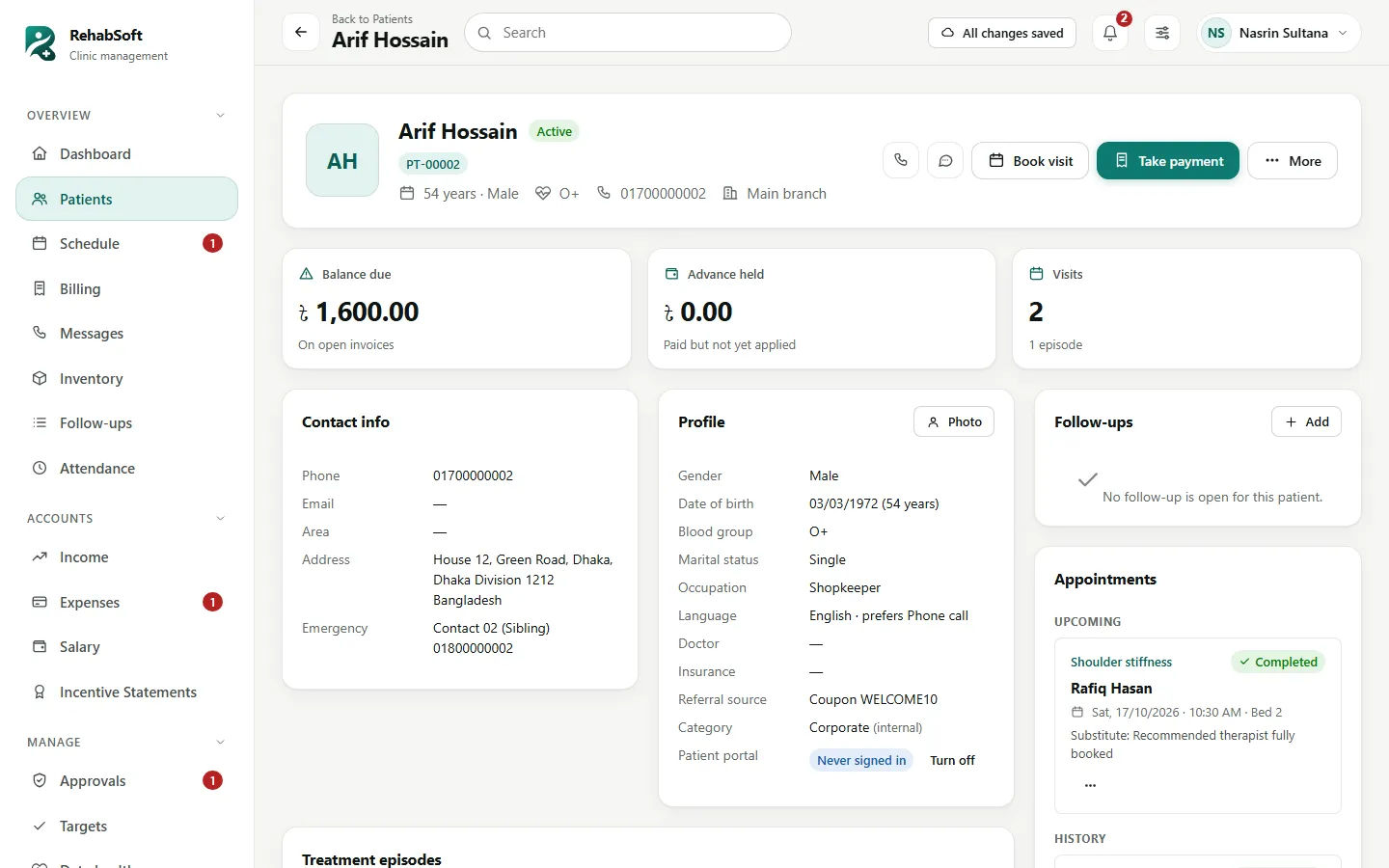Viewport: 1389px width, 868px height.
Task: Open Nasrin Sultana account dropdown
Action: coord(1279,33)
